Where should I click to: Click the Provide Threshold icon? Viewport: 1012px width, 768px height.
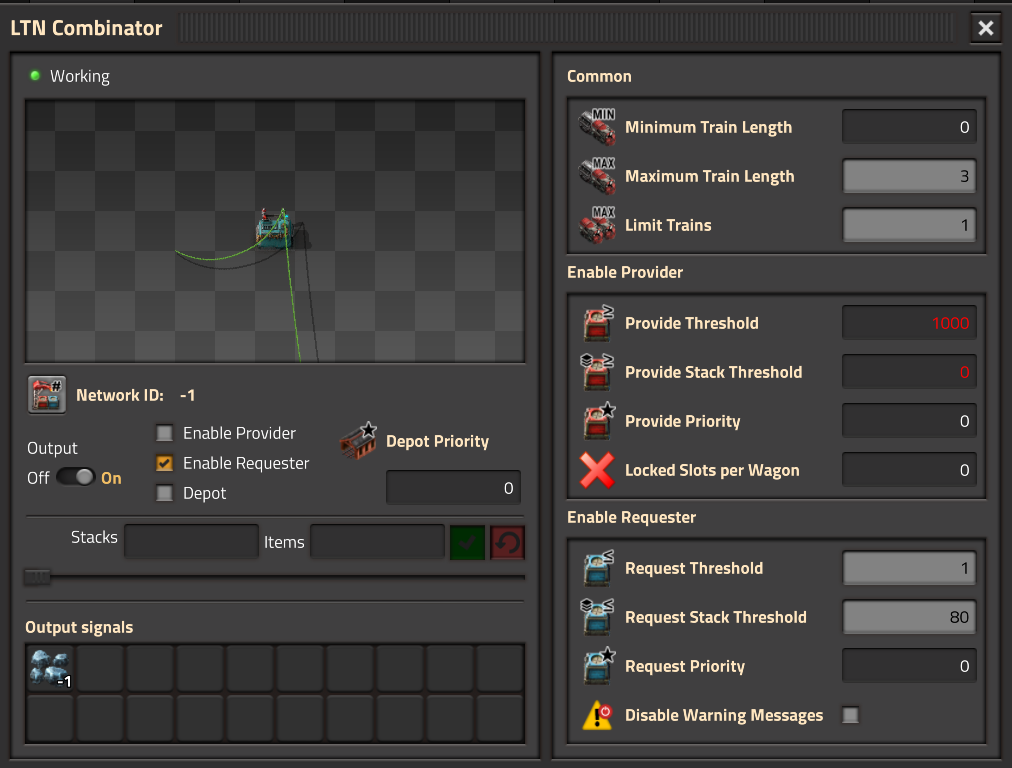click(597, 323)
